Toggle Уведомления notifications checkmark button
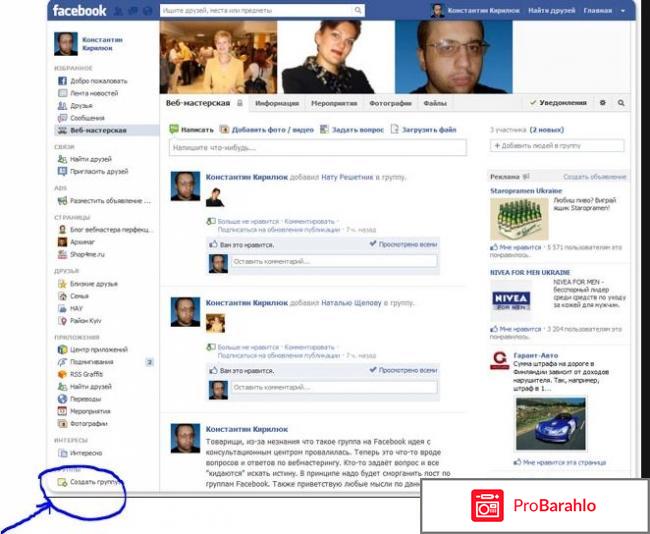The image size is (650, 534). [558, 103]
